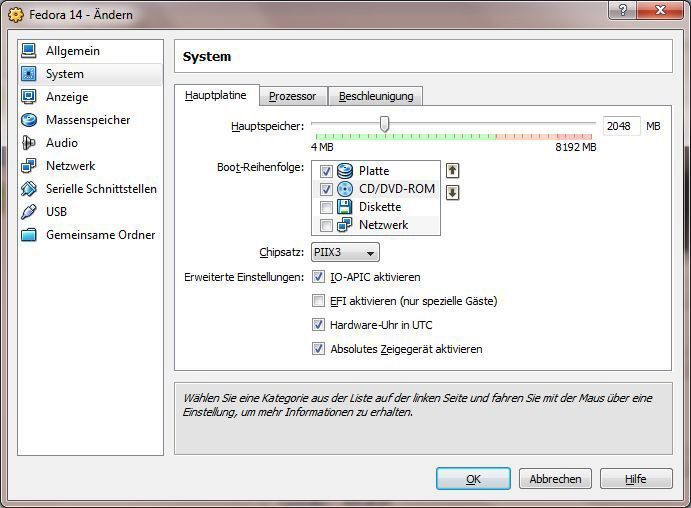Select Allgemein category label

73,51
